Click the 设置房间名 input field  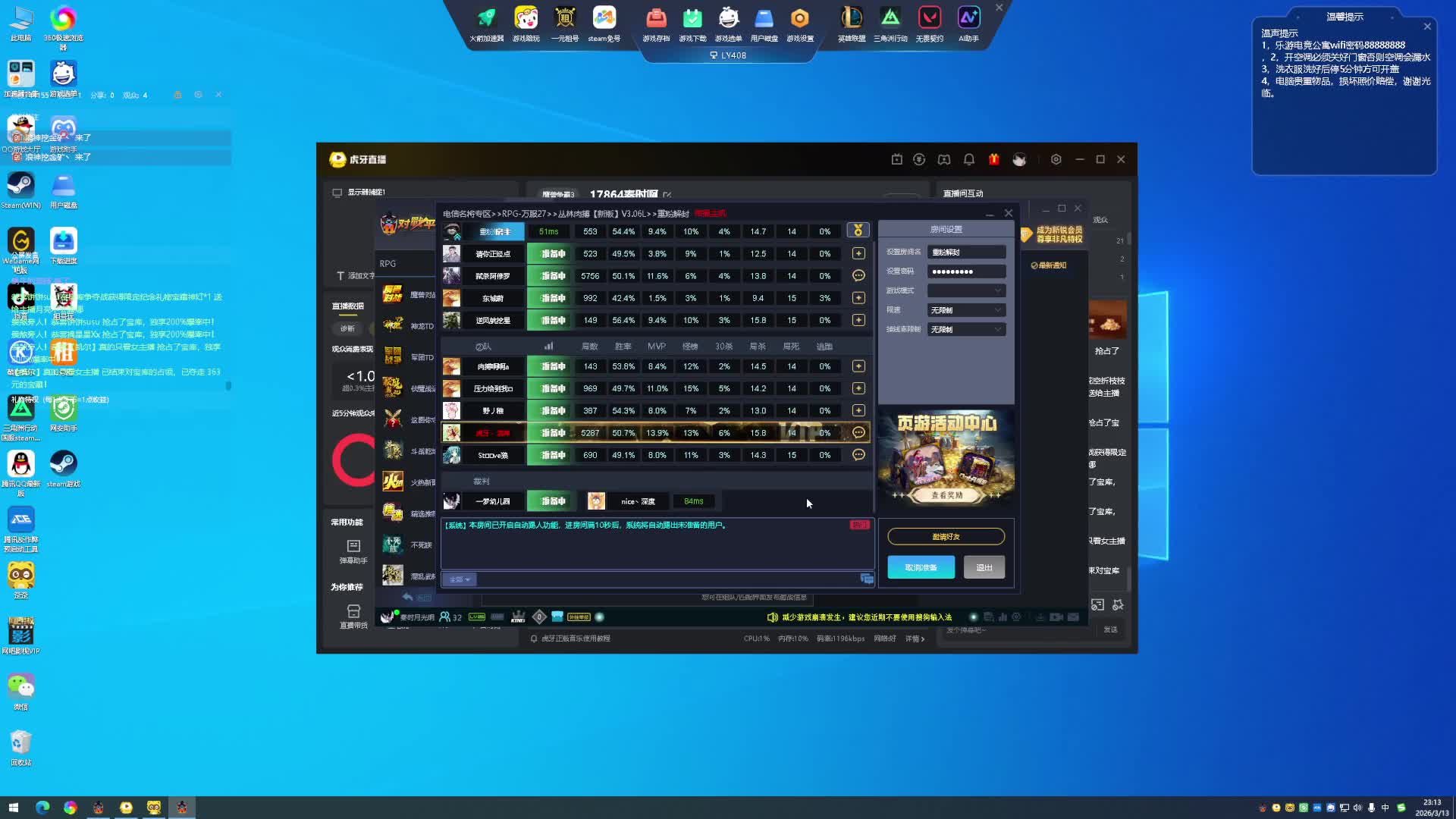pyautogui.click(x=966, y=252)
